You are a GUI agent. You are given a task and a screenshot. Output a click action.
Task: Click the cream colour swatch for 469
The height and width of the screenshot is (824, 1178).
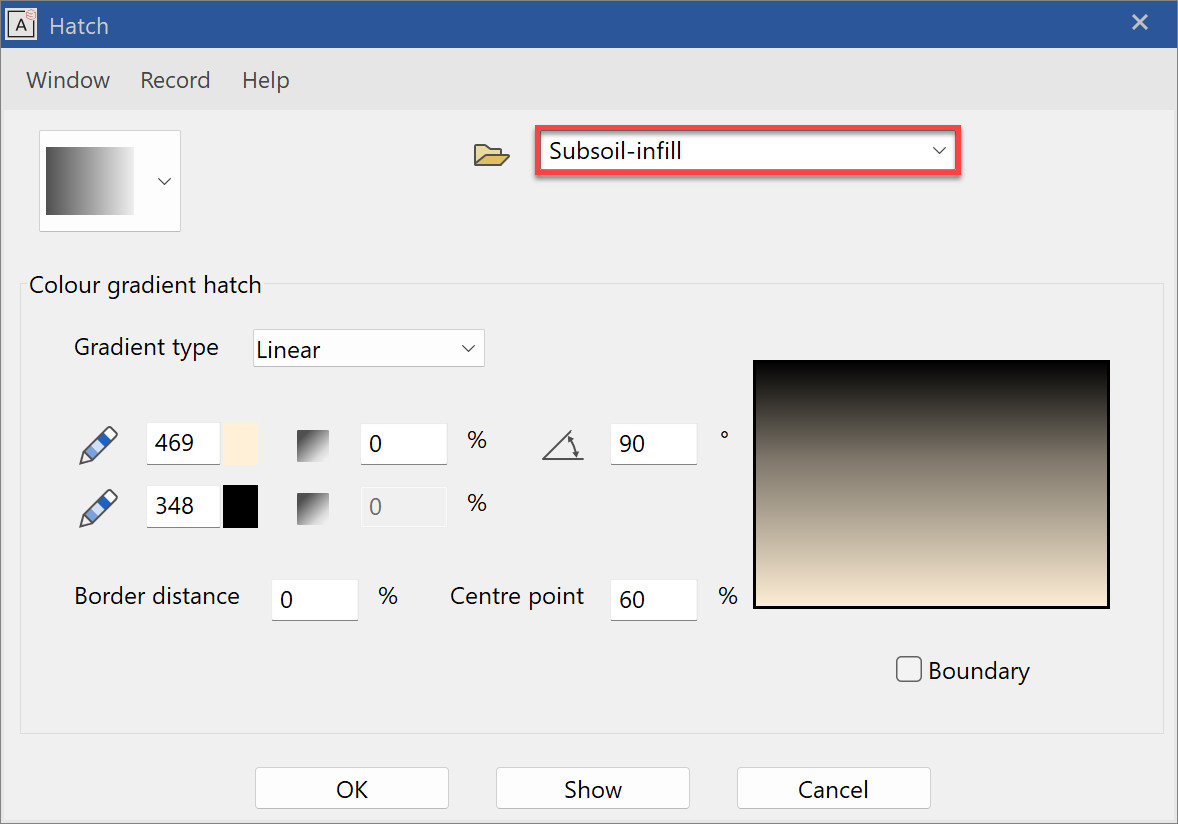tap(240, 443)
